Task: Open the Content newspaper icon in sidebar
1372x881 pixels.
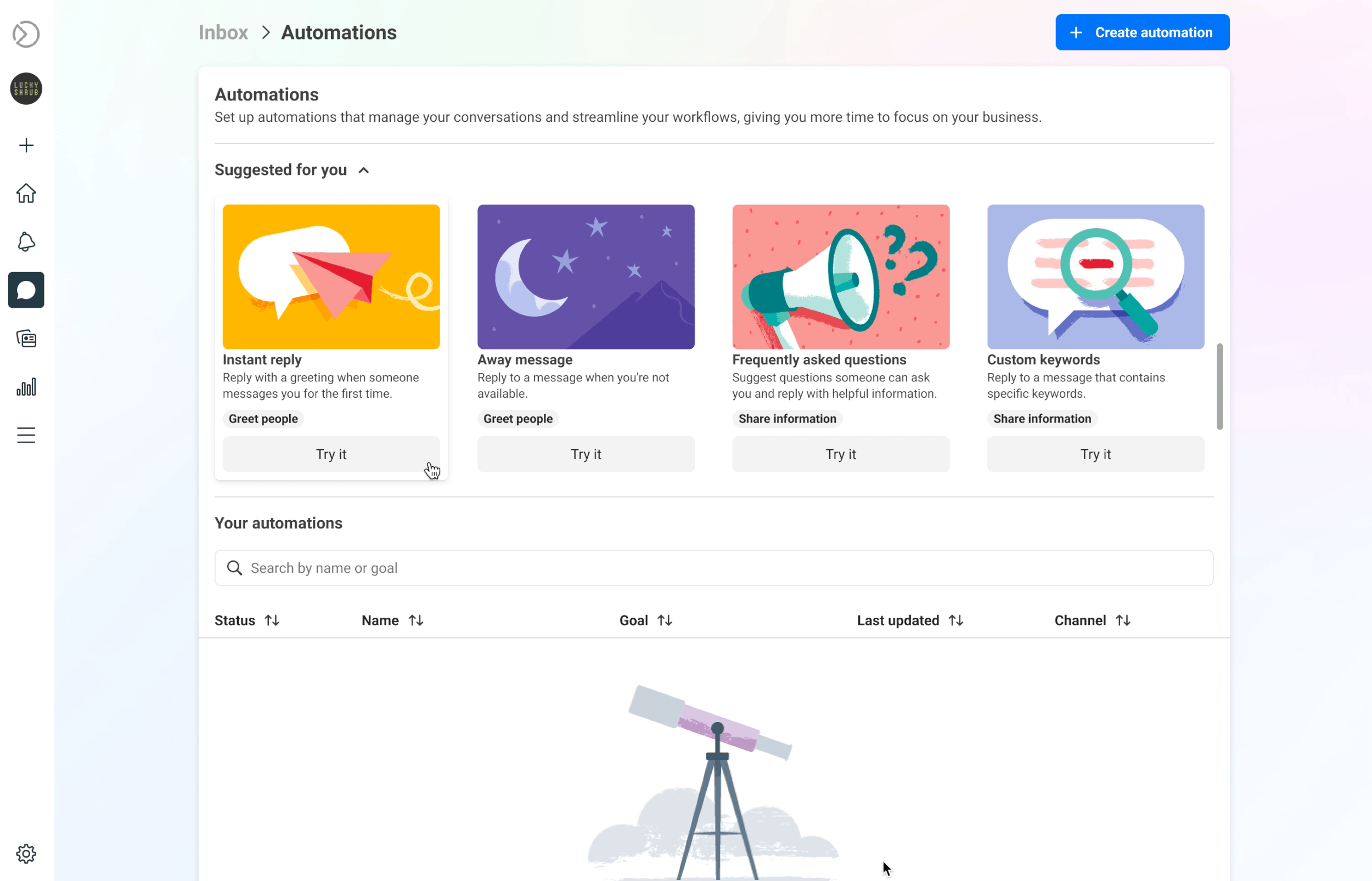Action: pyautogui.click(x=26, y=338)
